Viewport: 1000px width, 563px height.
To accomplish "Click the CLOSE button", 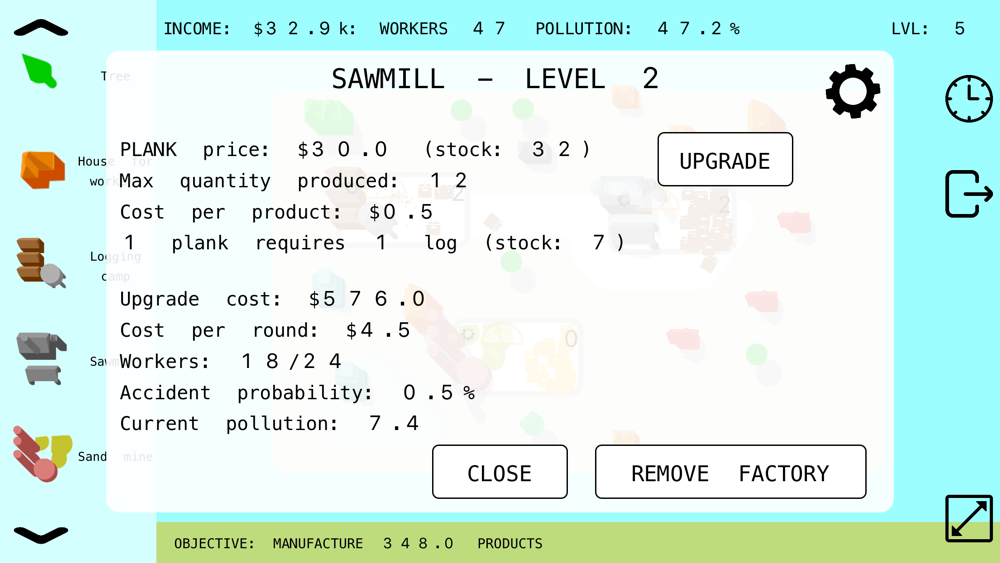I will 499,472.
